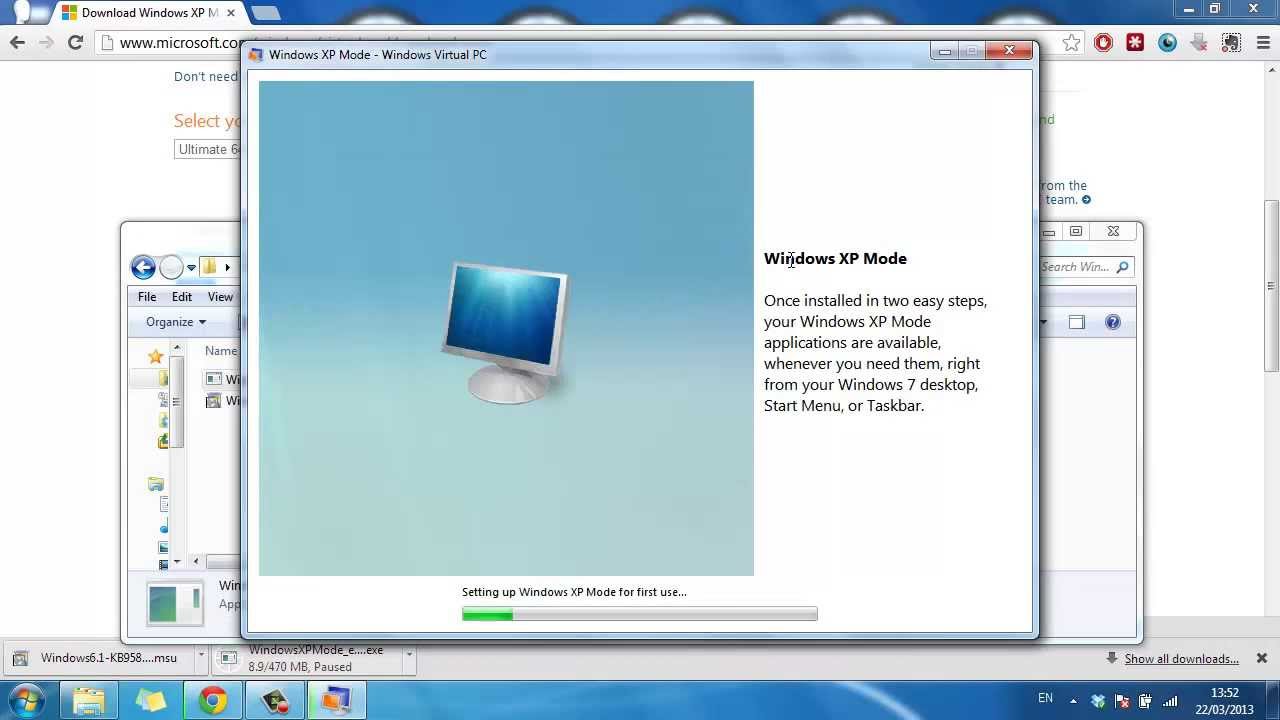
Task: Click the folder icon in Explorer address bar
Action: 209,266
